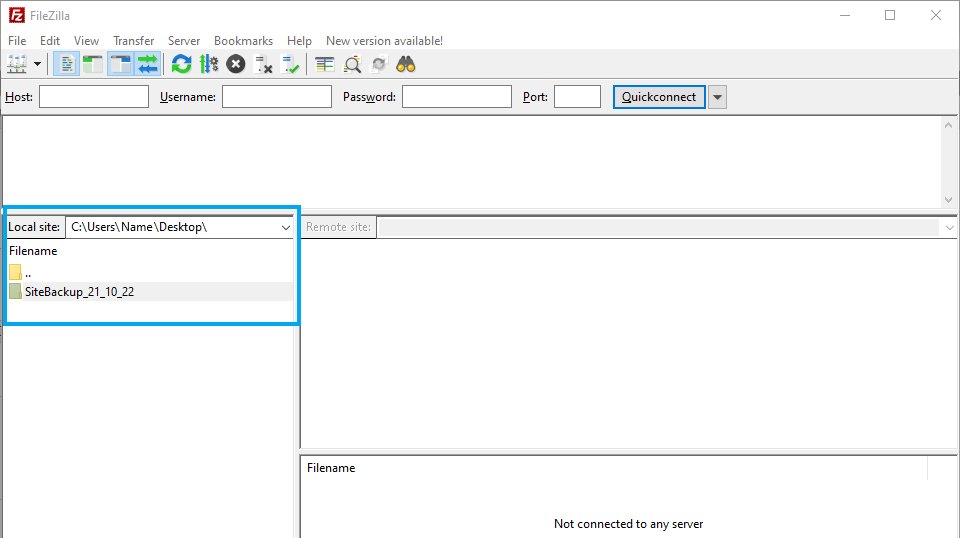This screenshot has width=960, height=538.
Task: Open directory listing filters dialog
Action: [x=324, y=64]
